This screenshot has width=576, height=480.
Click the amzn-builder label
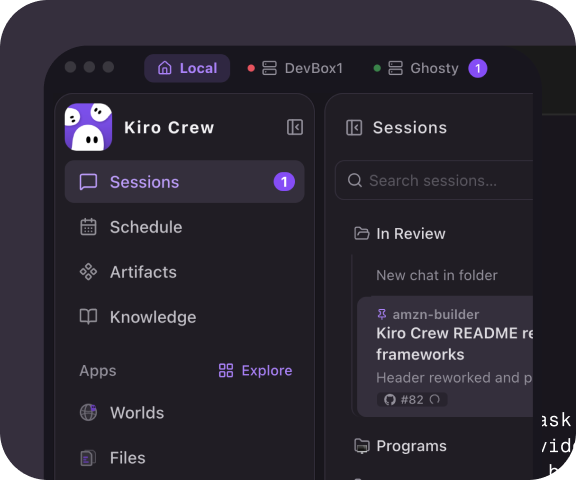click(x=436, y=314)
